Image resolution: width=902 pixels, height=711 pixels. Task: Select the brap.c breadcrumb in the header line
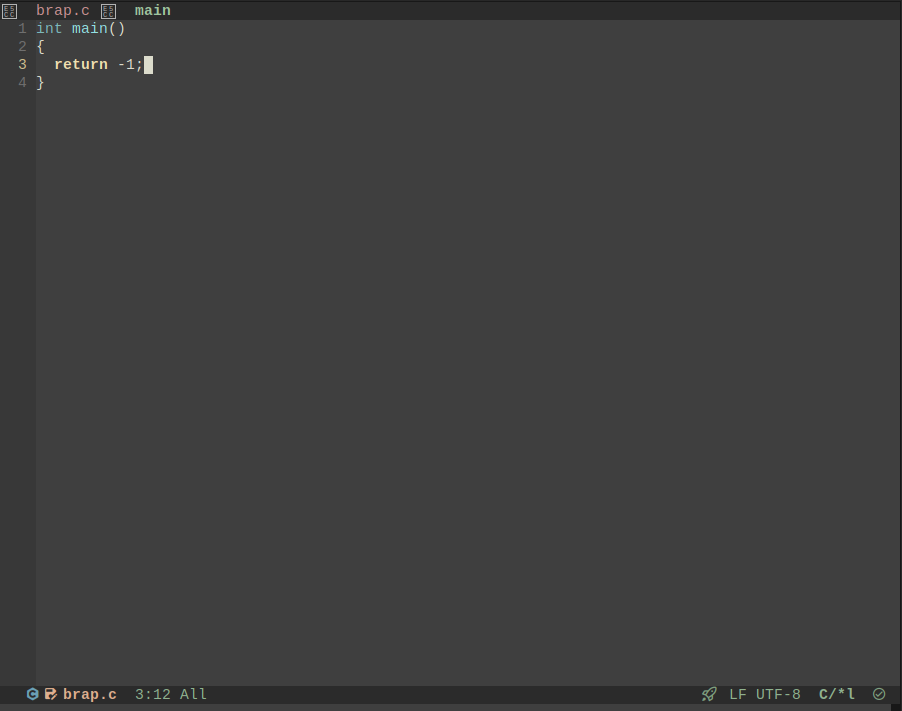(63, 11)
